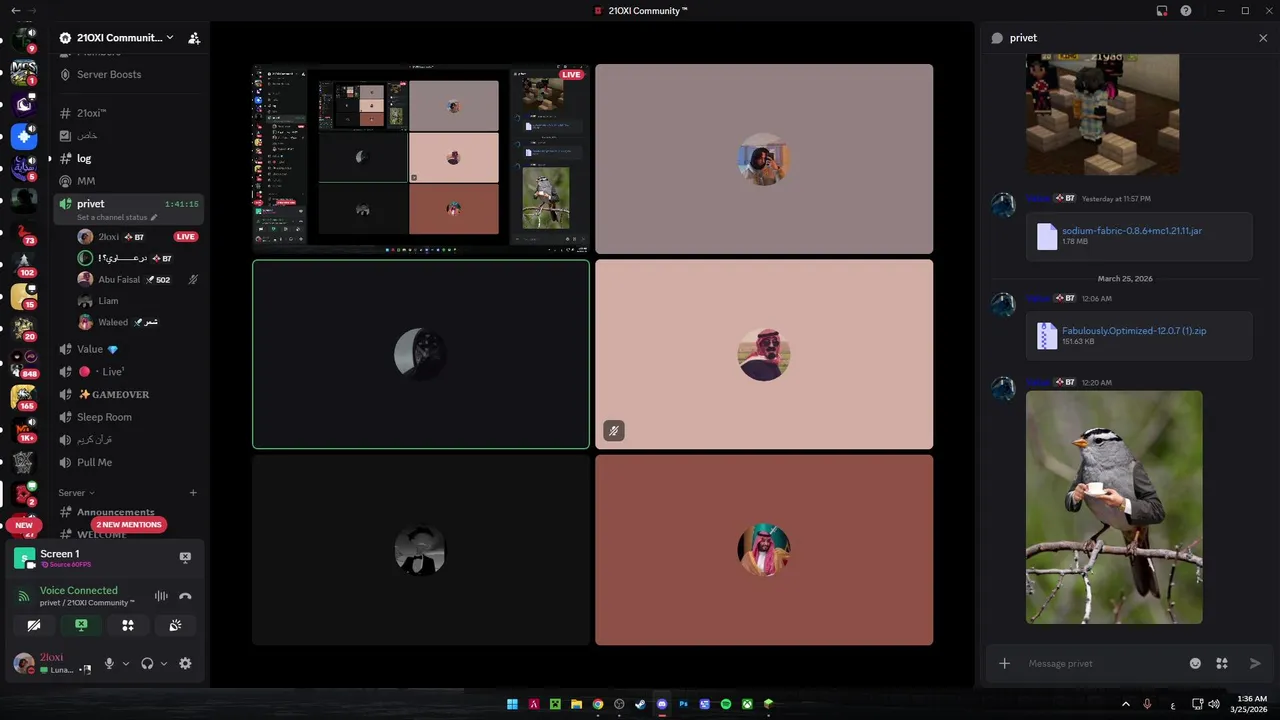This screenshot has height=720, width=1280.
Task: Open the invite members icon beside the server name
Action: tap(194, 38)
